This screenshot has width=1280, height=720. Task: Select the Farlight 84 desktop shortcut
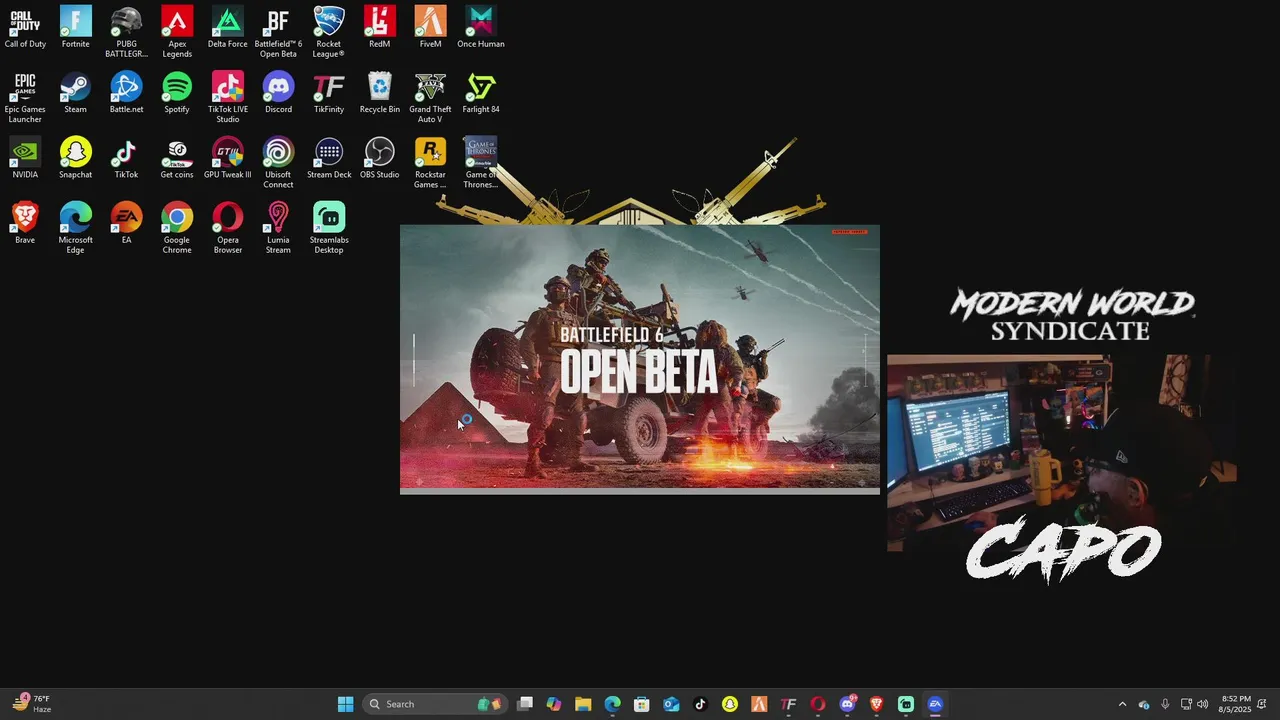coord(481,92)
